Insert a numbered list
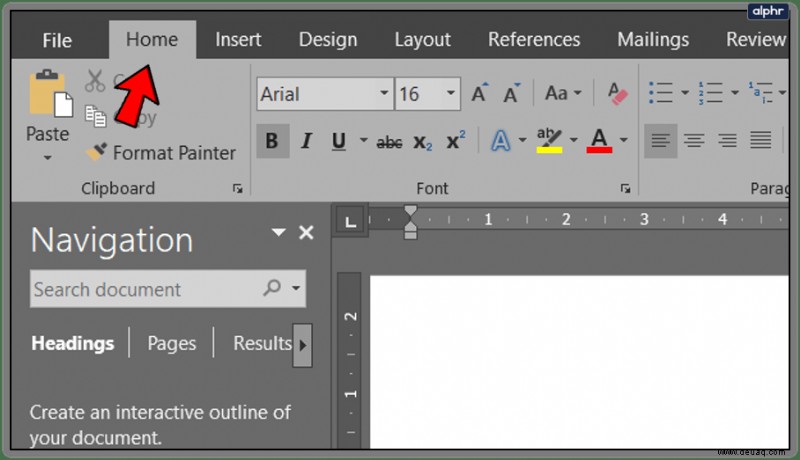Screen dimensions: 800x460 (711, 93)
